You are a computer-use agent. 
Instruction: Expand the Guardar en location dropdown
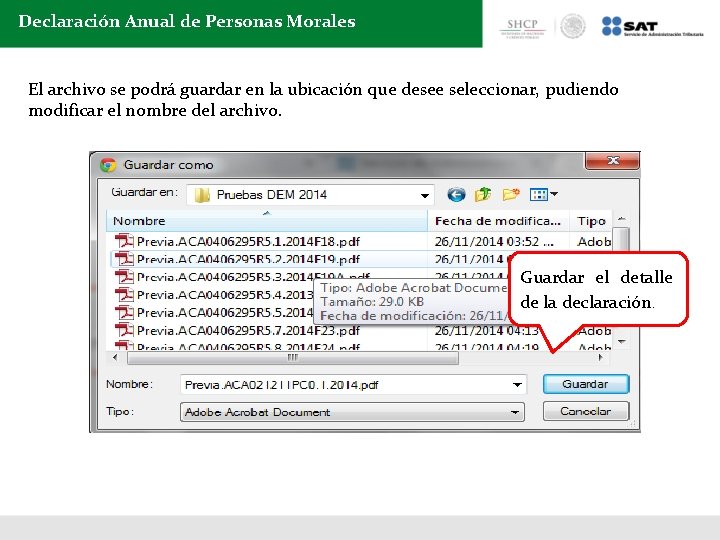[x=425, y=196]
